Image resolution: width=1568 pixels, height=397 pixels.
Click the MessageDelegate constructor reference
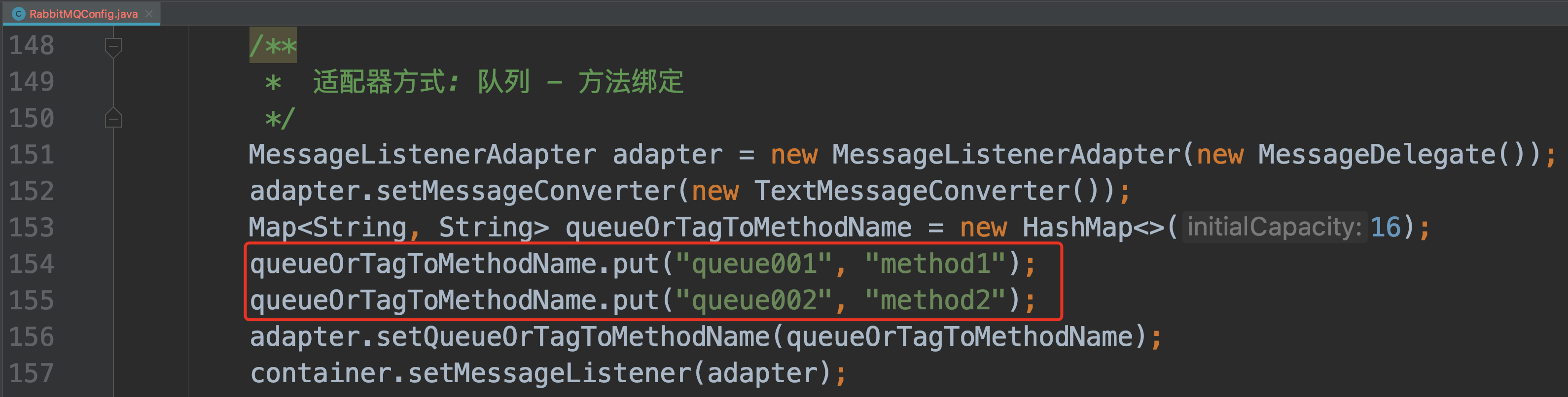tap(1377, 155)
